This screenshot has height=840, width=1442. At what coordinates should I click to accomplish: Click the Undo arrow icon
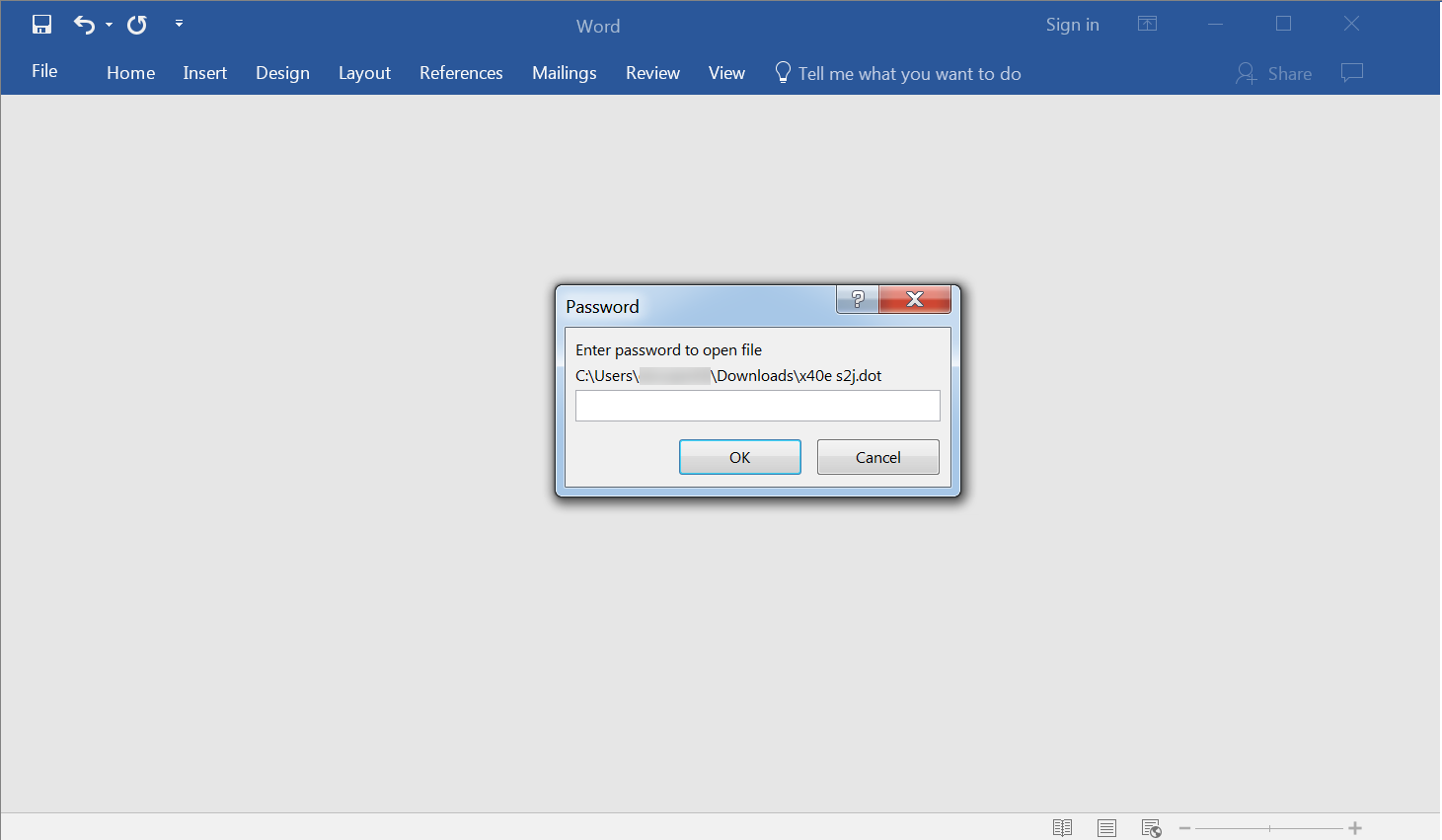[x=84, y=25]
